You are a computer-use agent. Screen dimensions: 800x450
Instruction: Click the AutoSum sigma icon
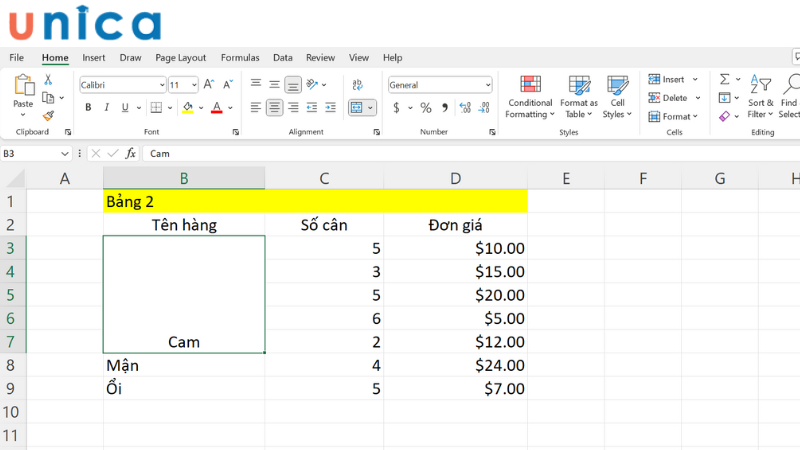coord(724,80)
